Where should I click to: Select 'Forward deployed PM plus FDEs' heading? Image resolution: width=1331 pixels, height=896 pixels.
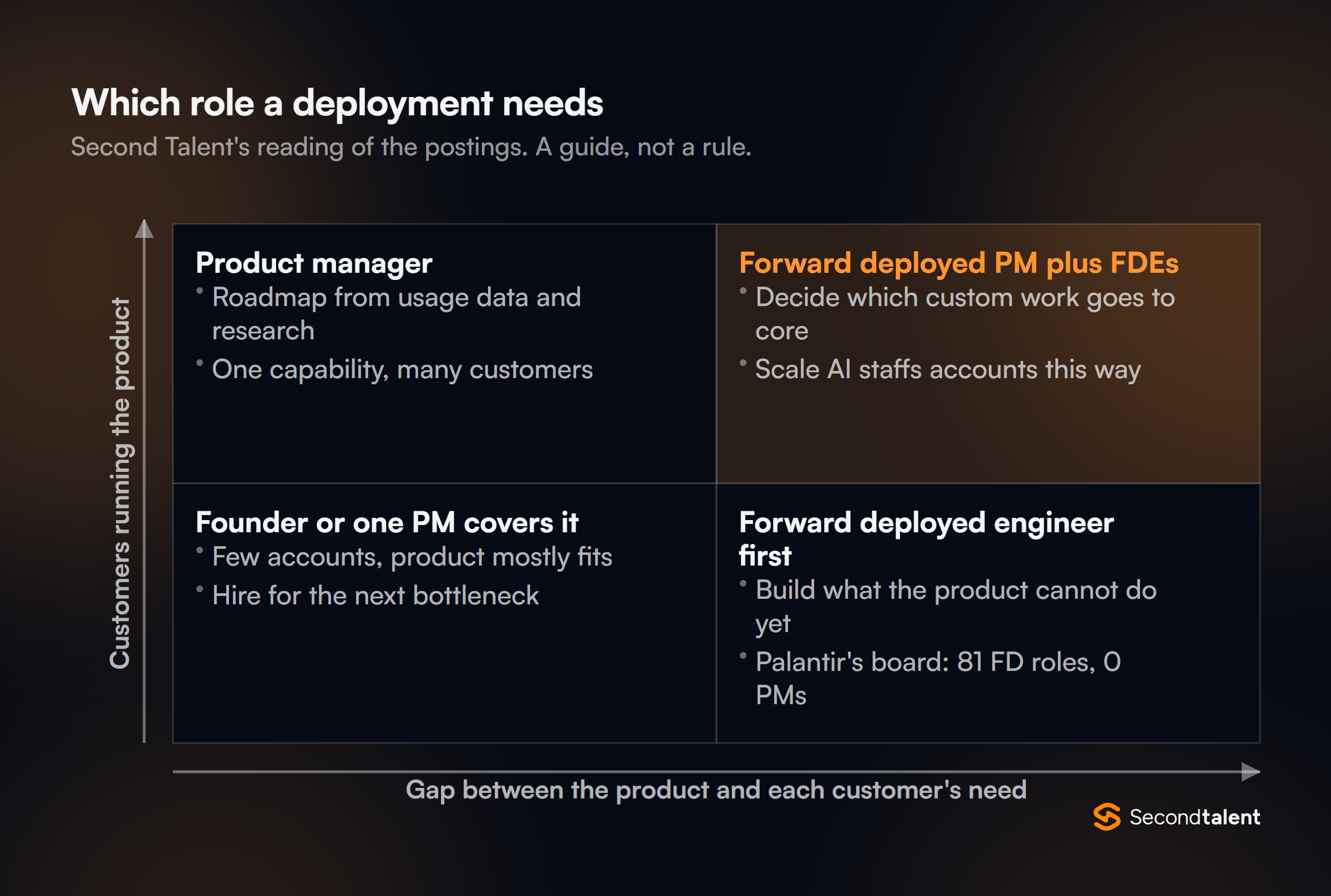(x=959, y=263)
